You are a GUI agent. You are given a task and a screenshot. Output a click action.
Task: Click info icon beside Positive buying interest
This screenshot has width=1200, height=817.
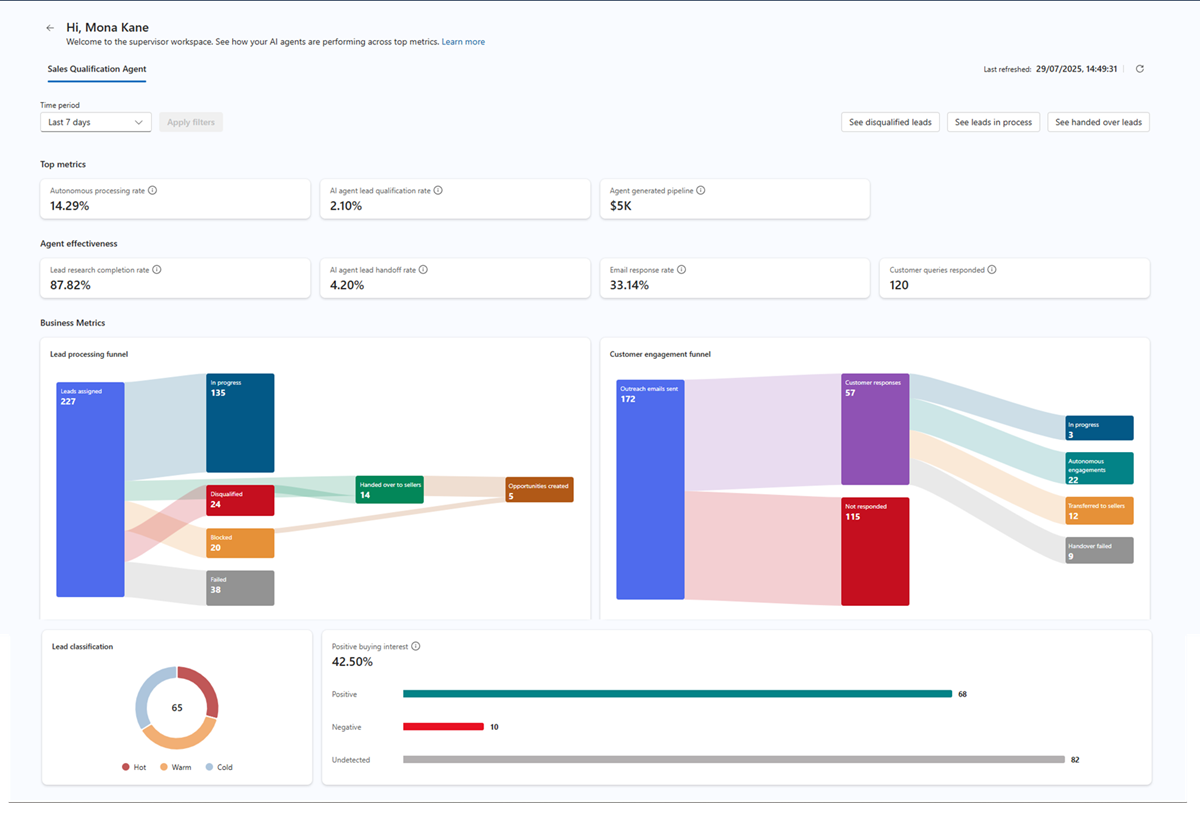pos(416,646)
